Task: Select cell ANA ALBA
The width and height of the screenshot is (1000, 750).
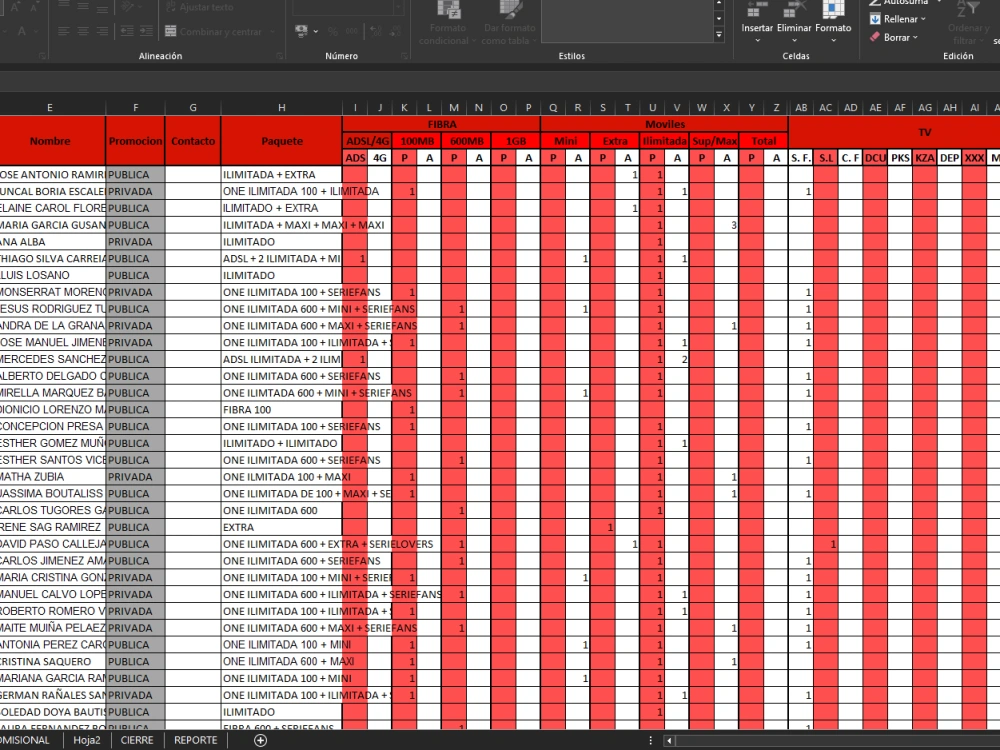Action: [x=52, y=242]
